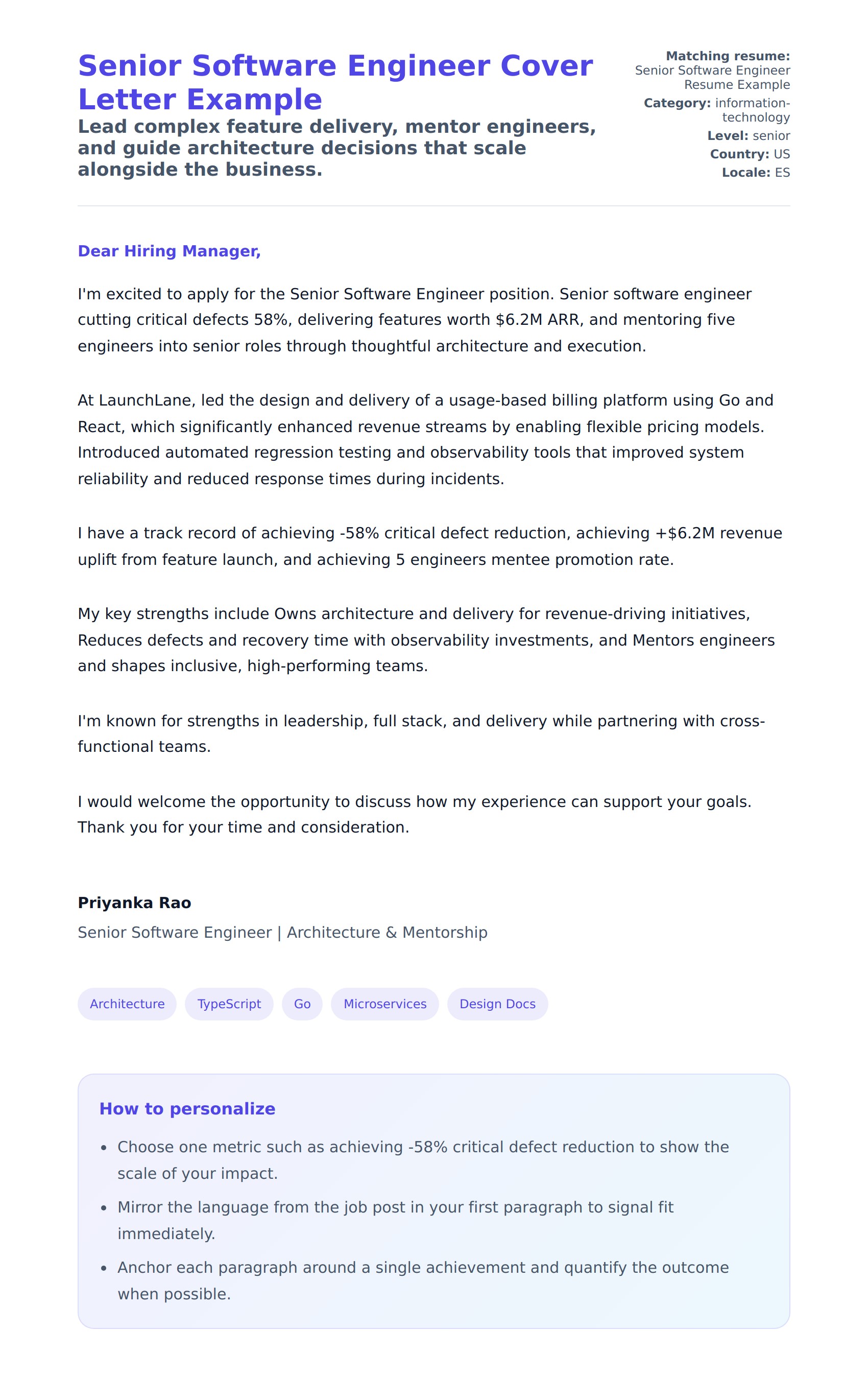The height and width of the screenshot is (1378, 868).
Task: Click the 'Level: senior' metadata line
Action: point(749,136)
